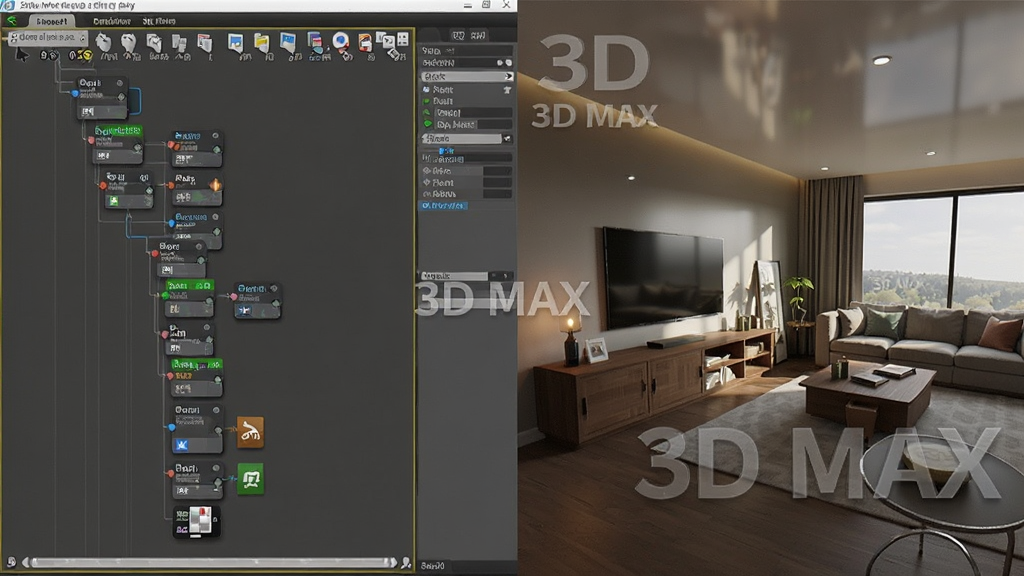Viewport: 1024px width, 576px height.
Task: Click the grid layout icon in the toolbar
Action: pos(402,40)
